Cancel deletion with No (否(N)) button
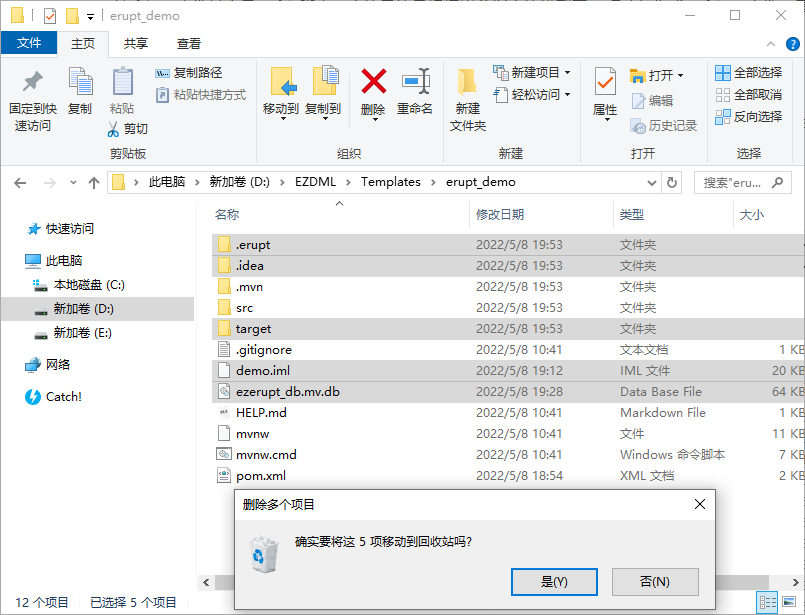This screenshot has width=805, height=615. 655,582
